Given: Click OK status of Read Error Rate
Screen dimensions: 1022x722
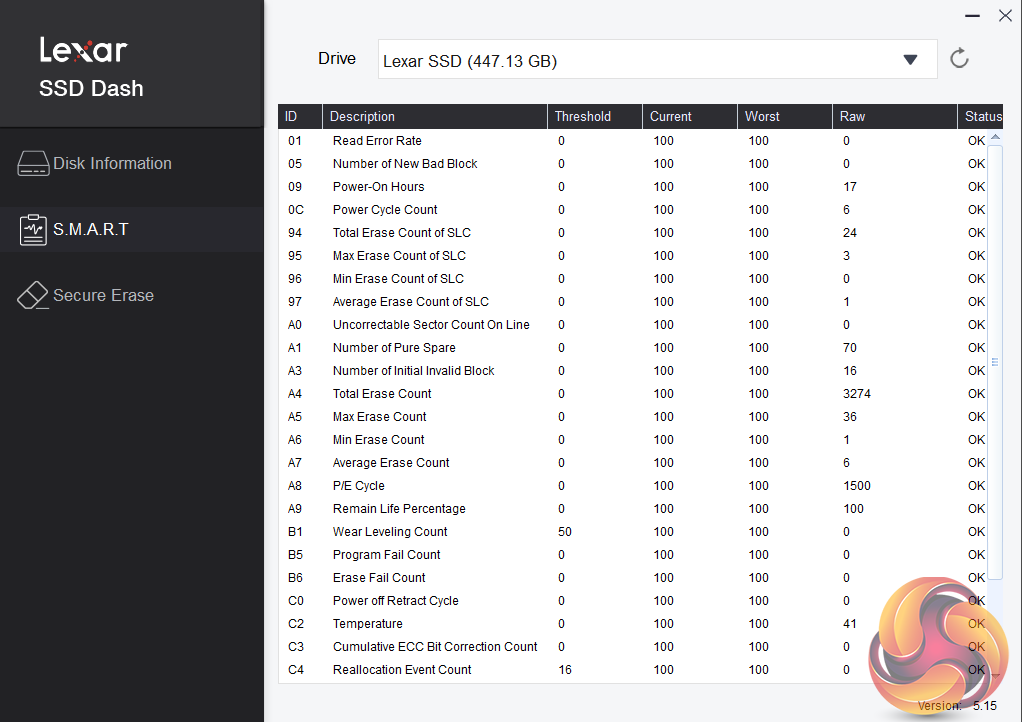Looking at the screenshot, I should click(x=976, y=141).
